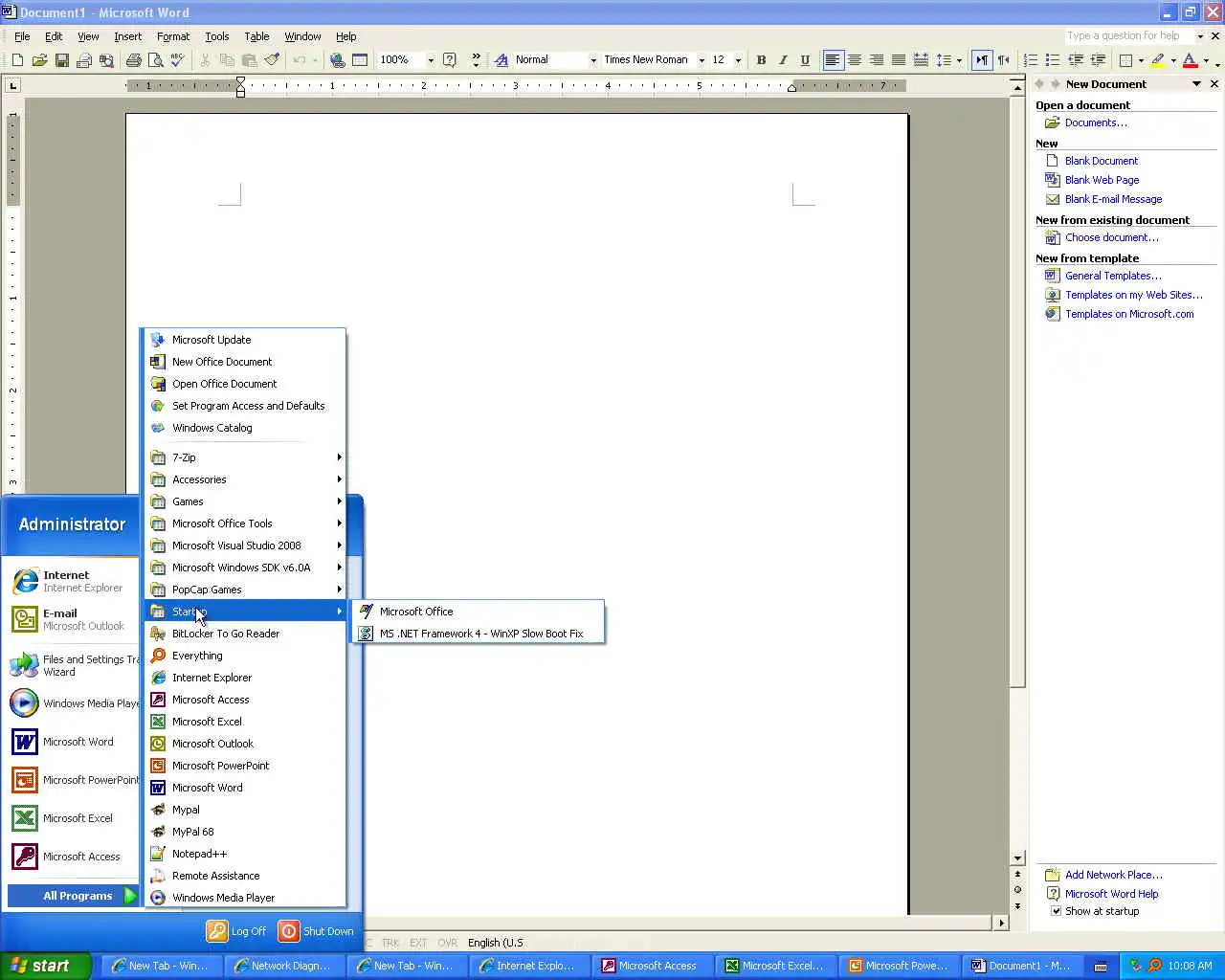Click the Decrease Indent icon
1225x980 pixels.
click(x=1076, y=59)
